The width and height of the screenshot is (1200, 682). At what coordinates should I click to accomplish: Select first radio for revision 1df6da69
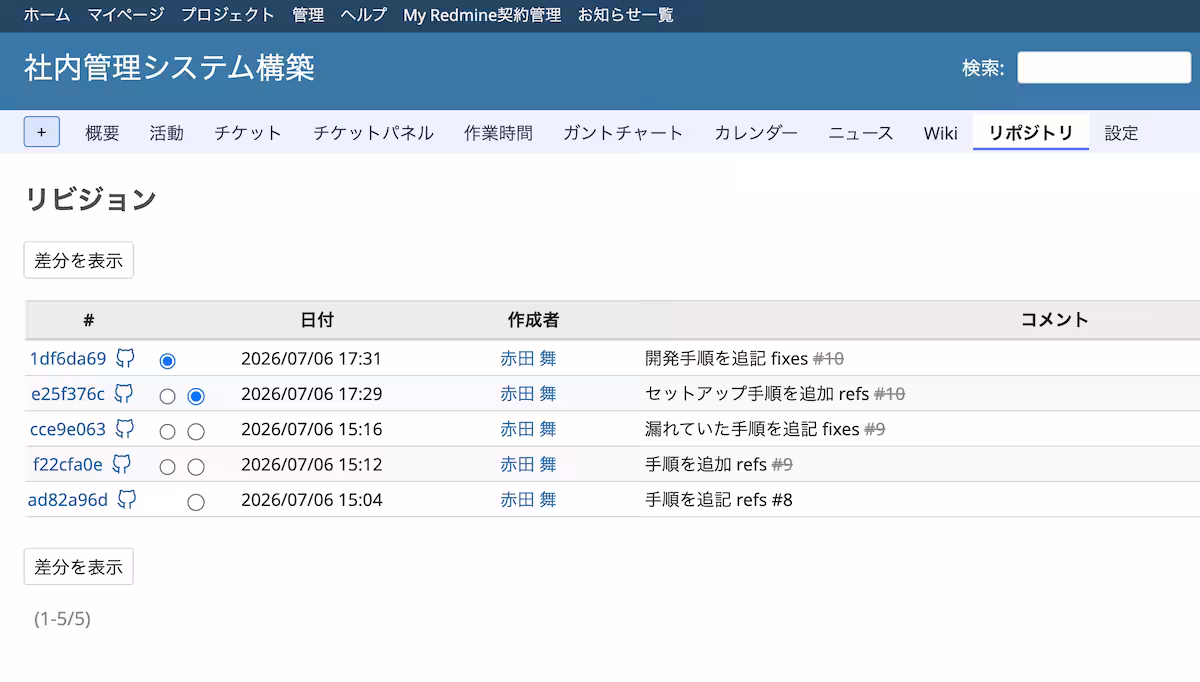tap(167, 360)
